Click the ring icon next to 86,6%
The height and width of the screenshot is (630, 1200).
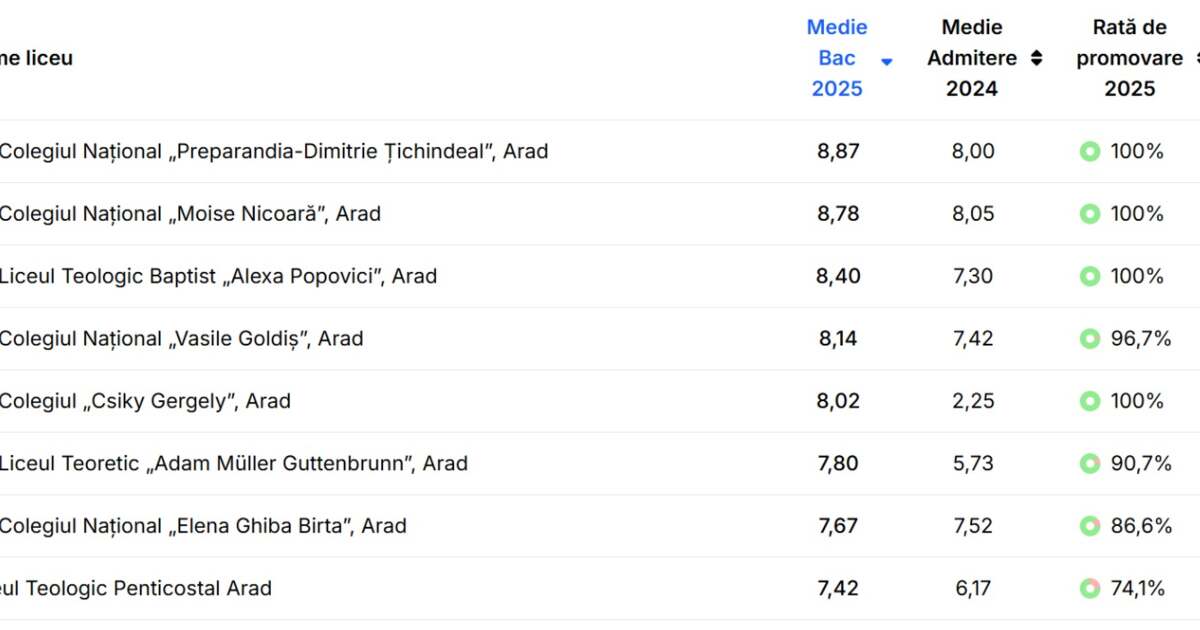pos(1090,526)
